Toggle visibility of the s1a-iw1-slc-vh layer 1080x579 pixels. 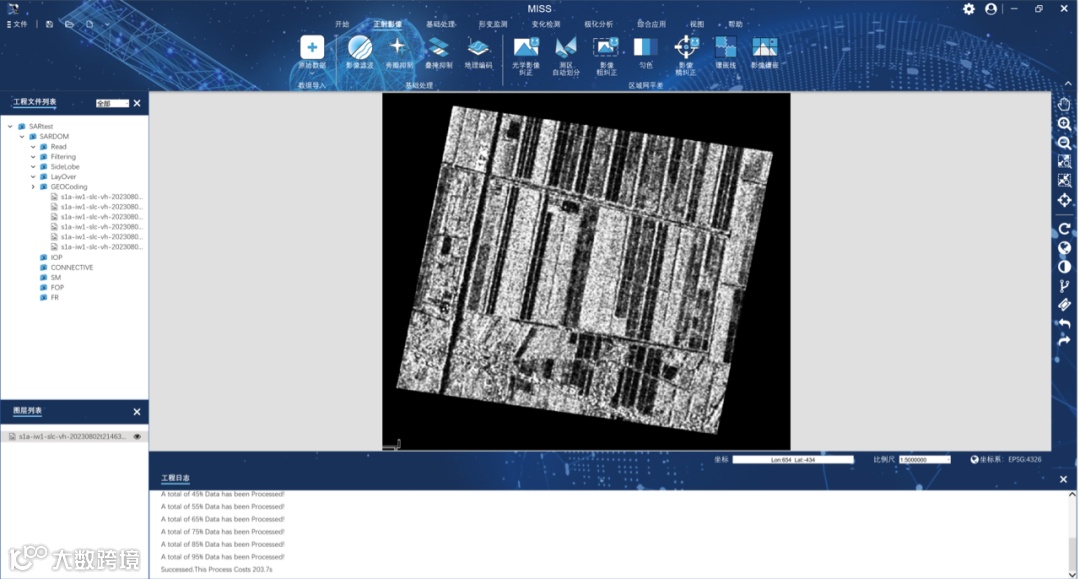137,437
